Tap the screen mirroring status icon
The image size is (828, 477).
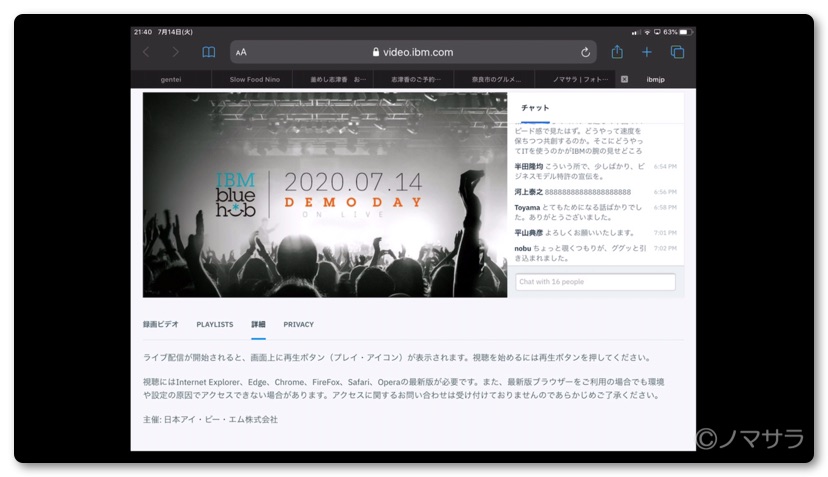point(657,32)
